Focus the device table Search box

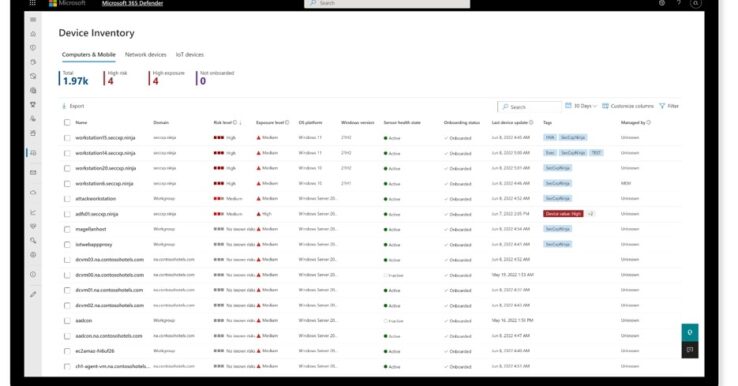pyautogui.click(x=529, y=107)
